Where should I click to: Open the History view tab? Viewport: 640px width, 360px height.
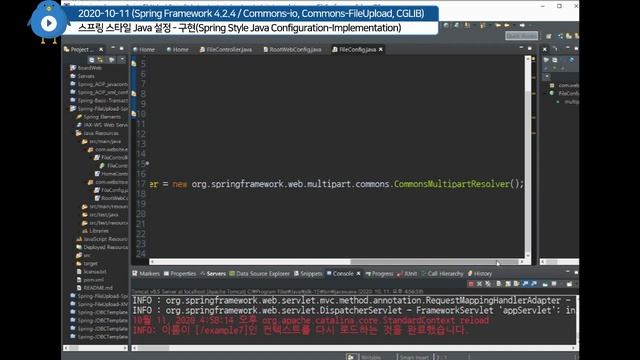pos(480,273)
